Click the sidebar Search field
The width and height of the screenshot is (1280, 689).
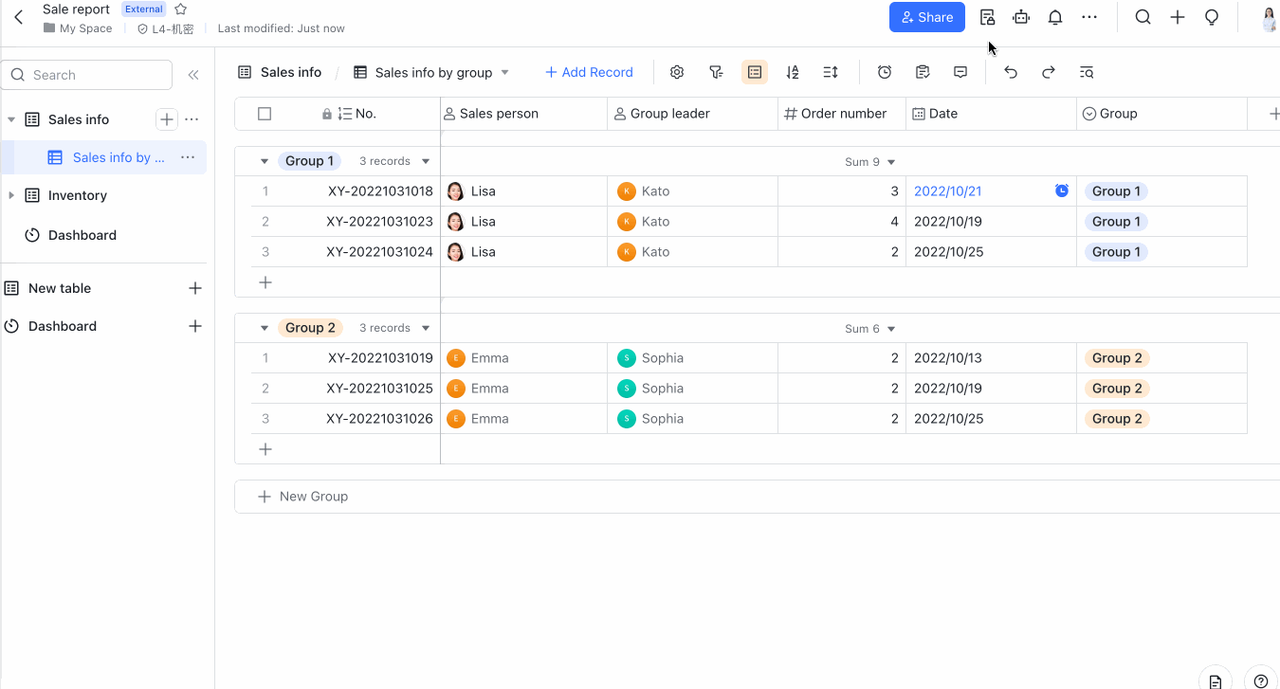click(87, 75)
